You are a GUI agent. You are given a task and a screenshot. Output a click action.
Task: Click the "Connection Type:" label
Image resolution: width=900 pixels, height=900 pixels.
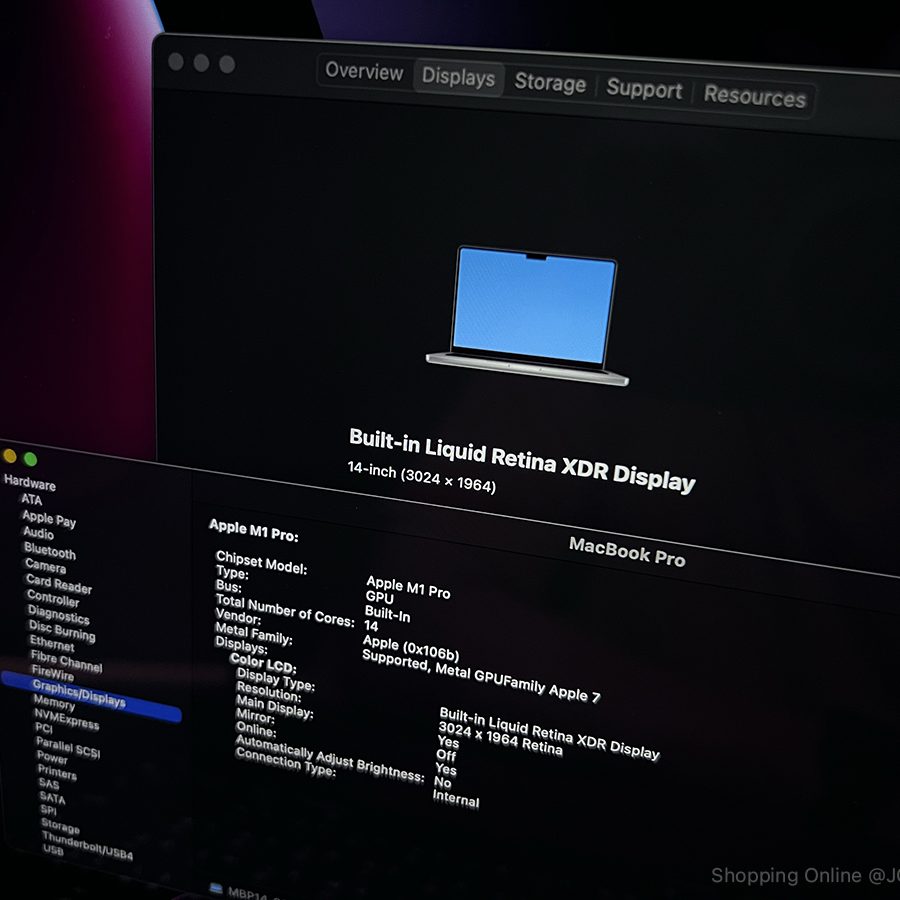(x=285, y=762)
